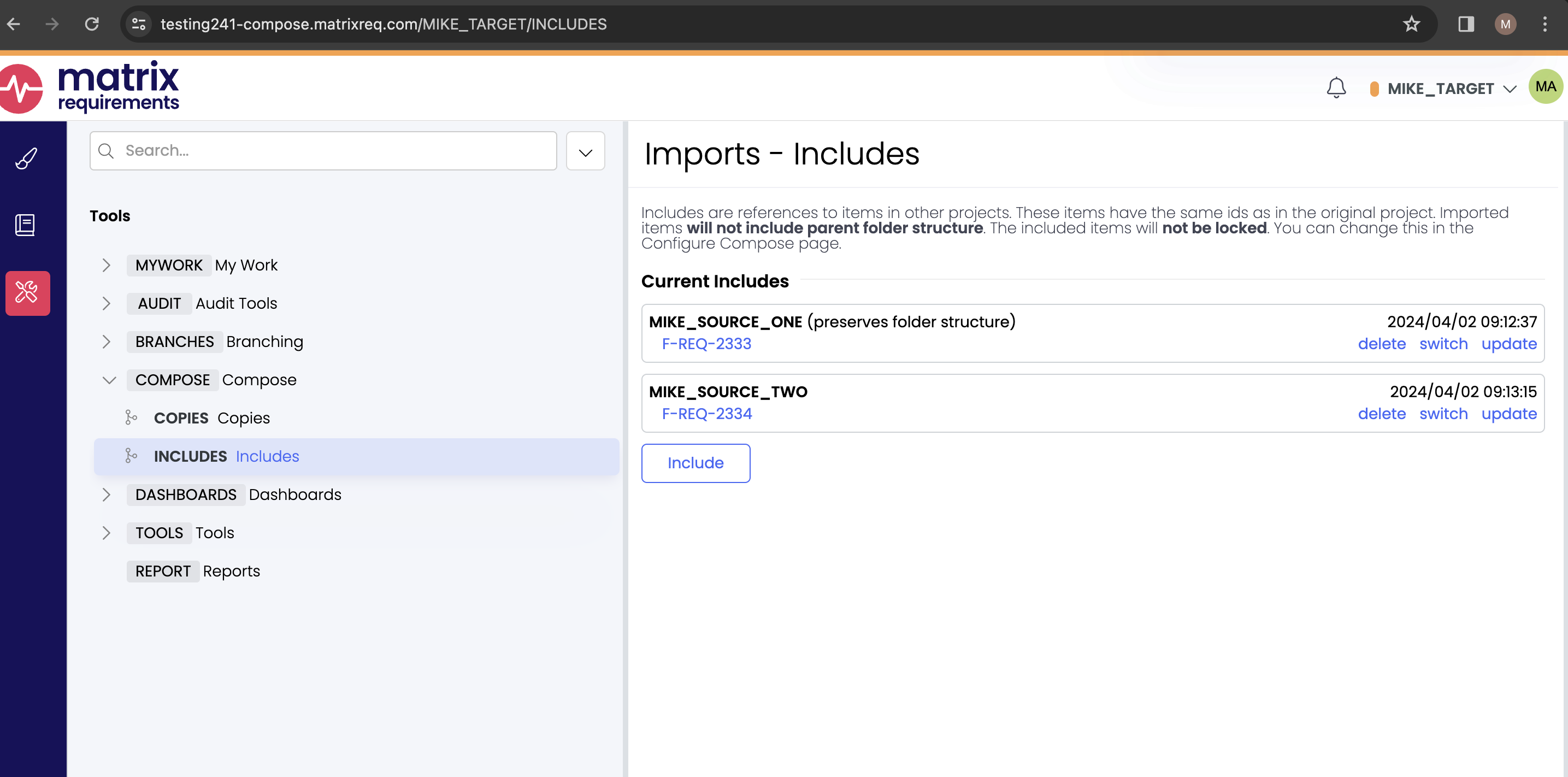Click the Imports - Includes page title

pyautogui.click(x=782, y=154)
